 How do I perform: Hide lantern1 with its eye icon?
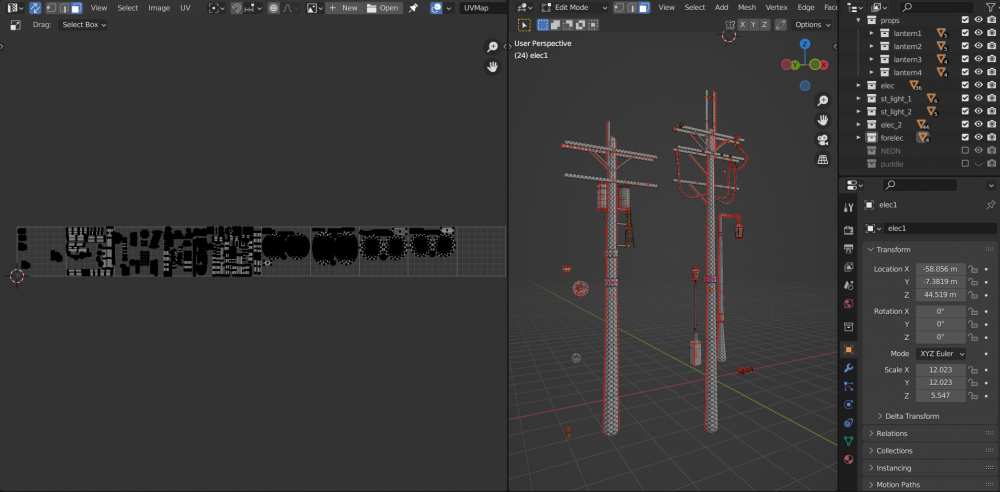point(978,33)
